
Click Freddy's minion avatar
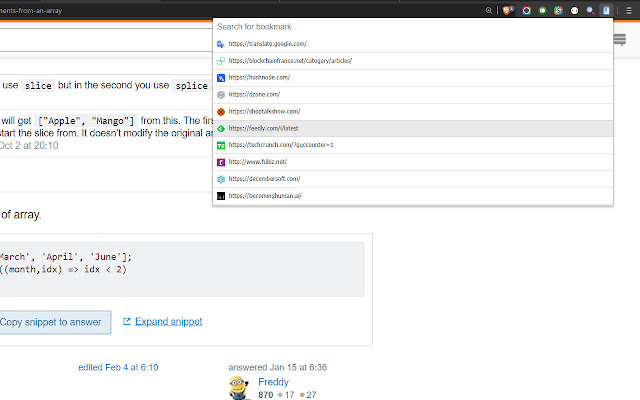point(239,388)
